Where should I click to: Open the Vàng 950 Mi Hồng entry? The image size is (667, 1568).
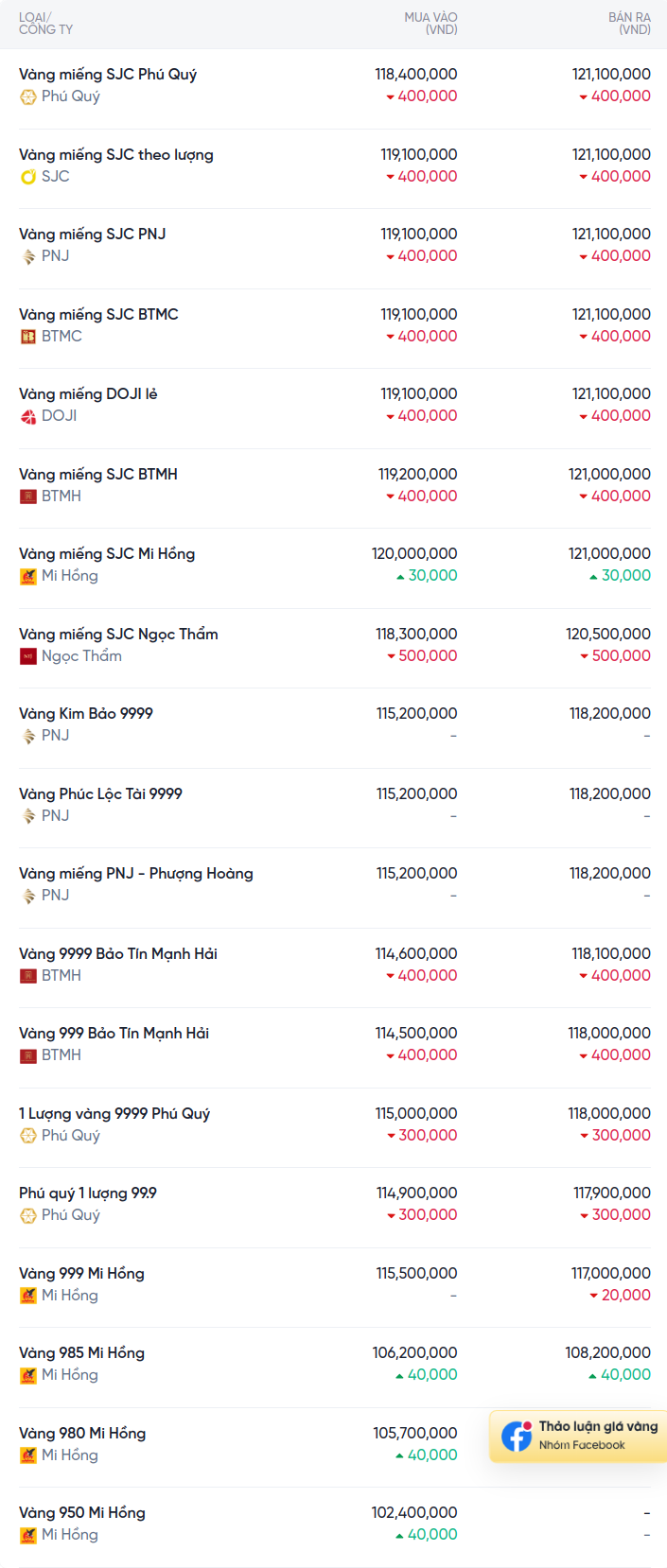[x=82, y=1513]
